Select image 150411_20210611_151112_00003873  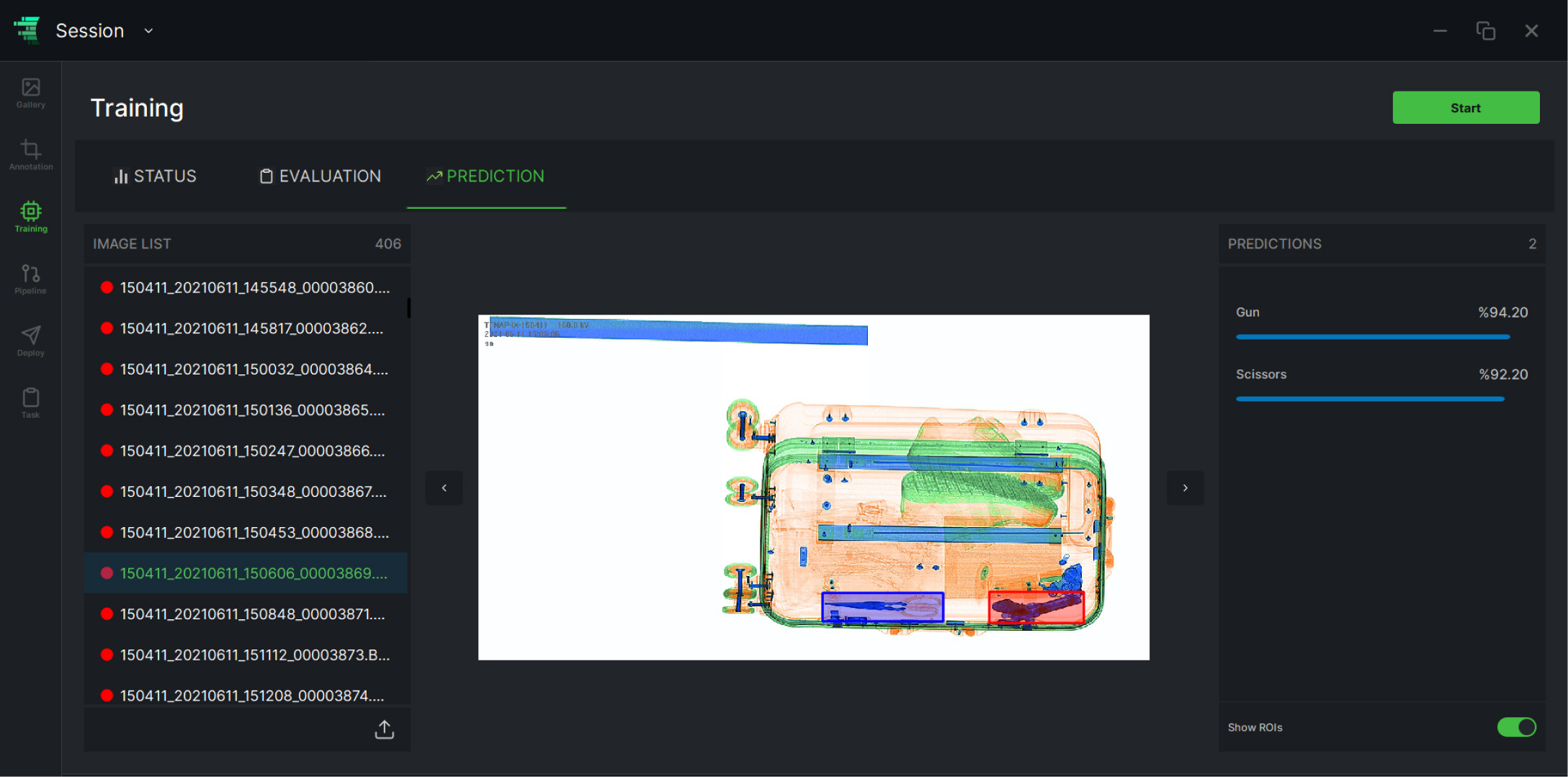pyautogui.click(x=246, y=655)
